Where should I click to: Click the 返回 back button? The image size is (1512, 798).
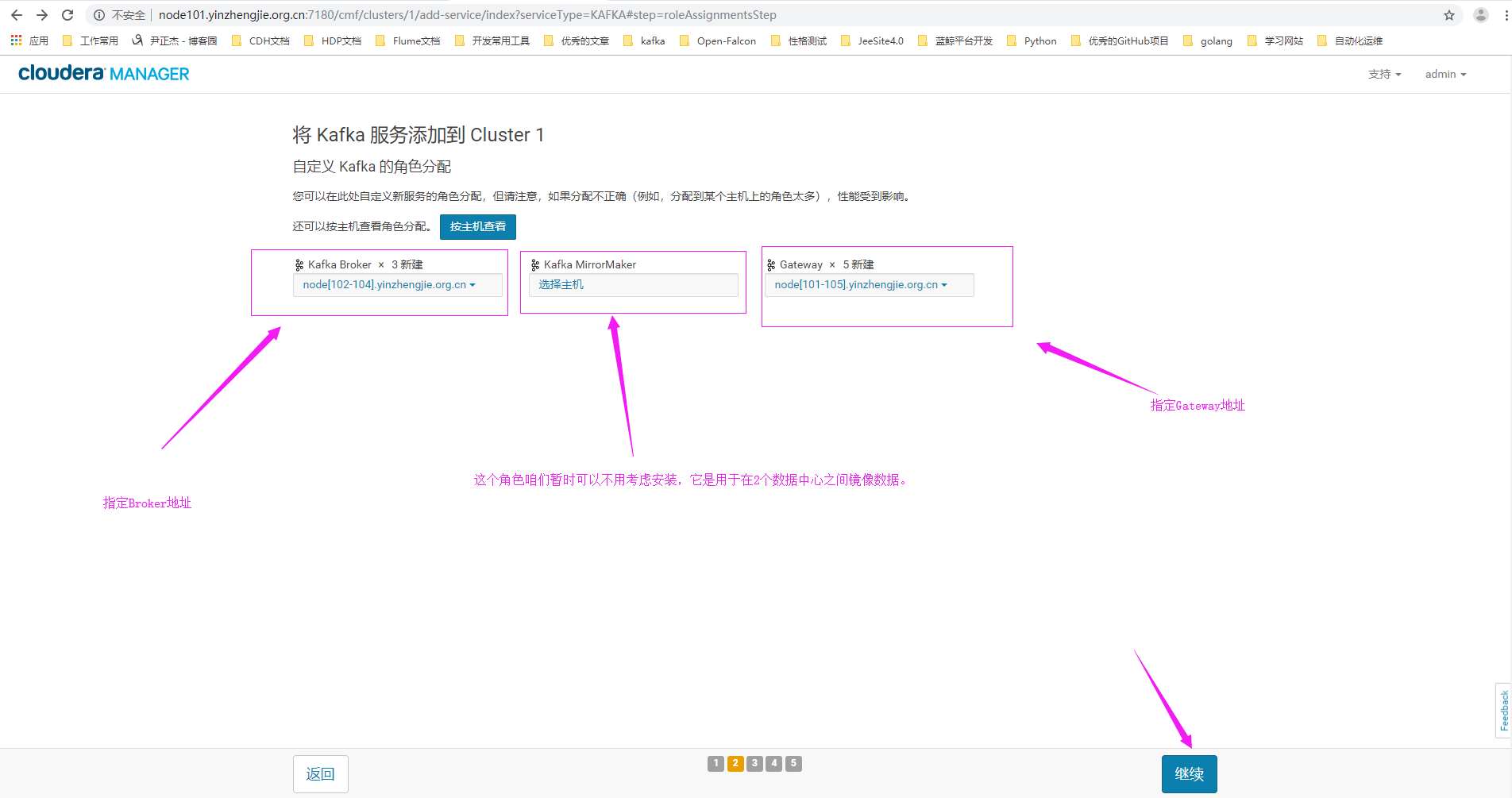pyautogui.click(x=320, y=774)
